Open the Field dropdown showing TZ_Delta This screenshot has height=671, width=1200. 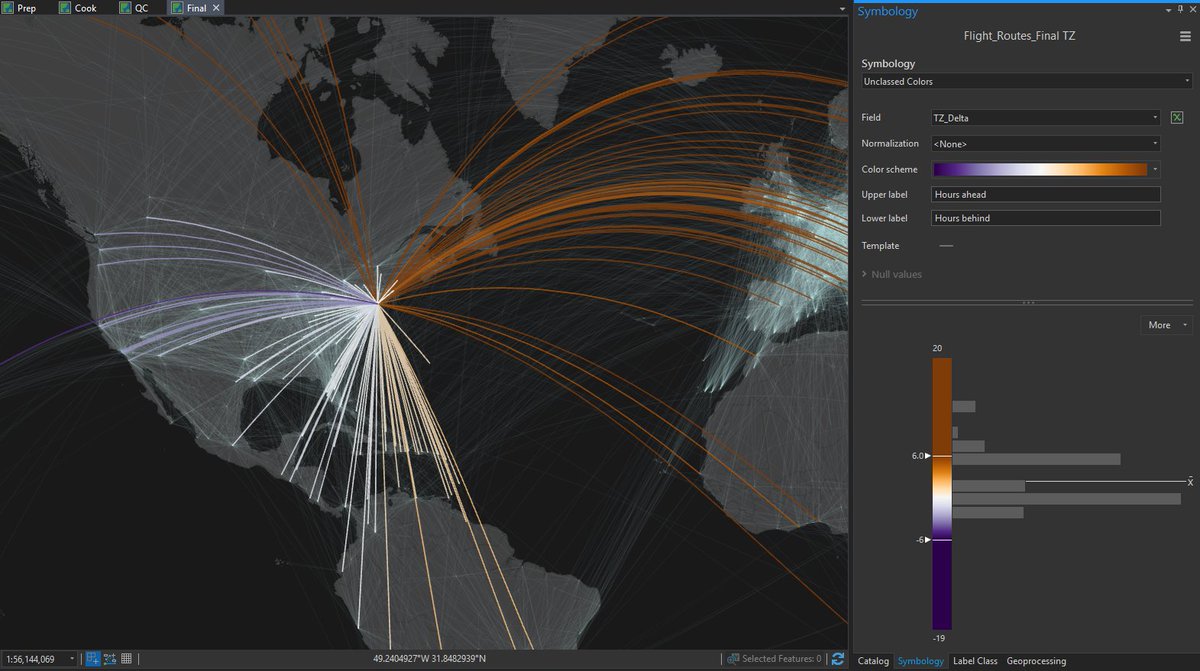1045,117
